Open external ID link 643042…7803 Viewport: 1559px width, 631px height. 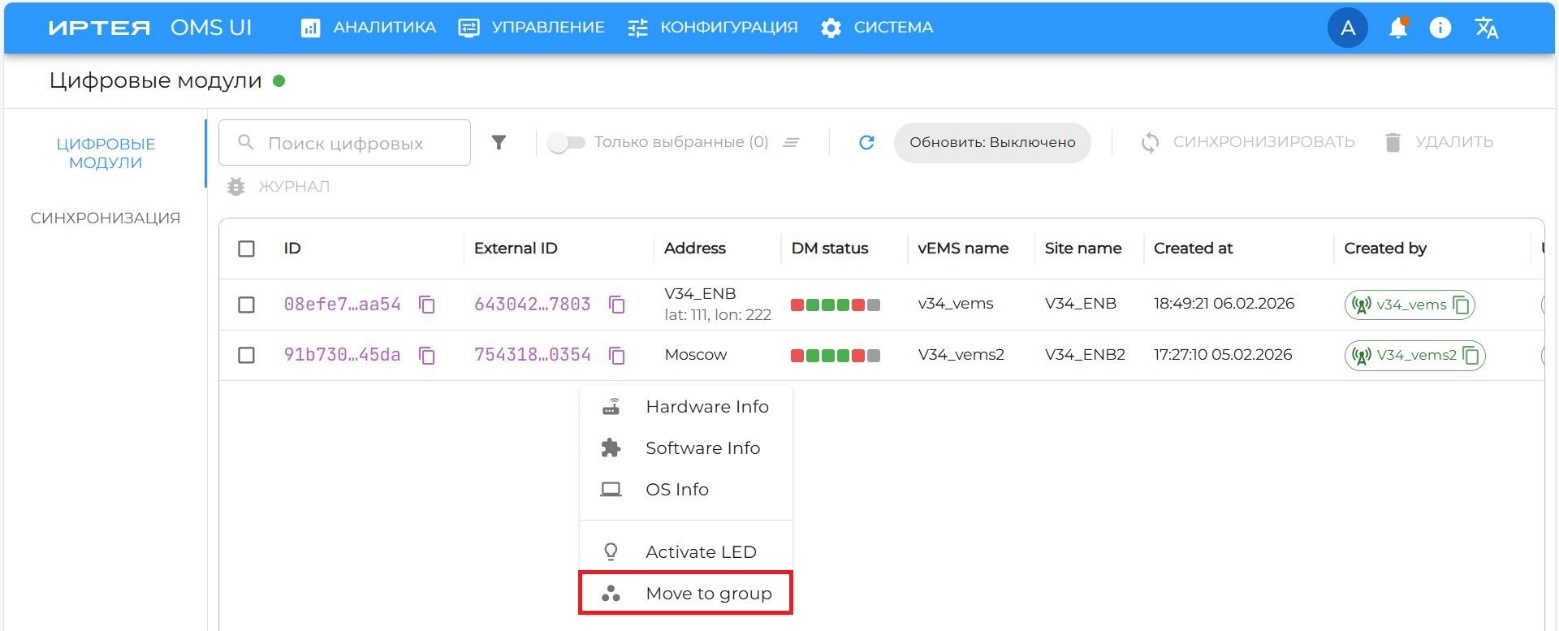coord(532,305)
